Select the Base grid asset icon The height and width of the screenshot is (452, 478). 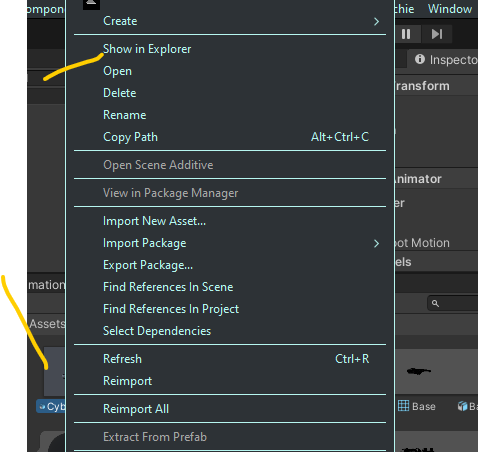click(x=403, y=406)
